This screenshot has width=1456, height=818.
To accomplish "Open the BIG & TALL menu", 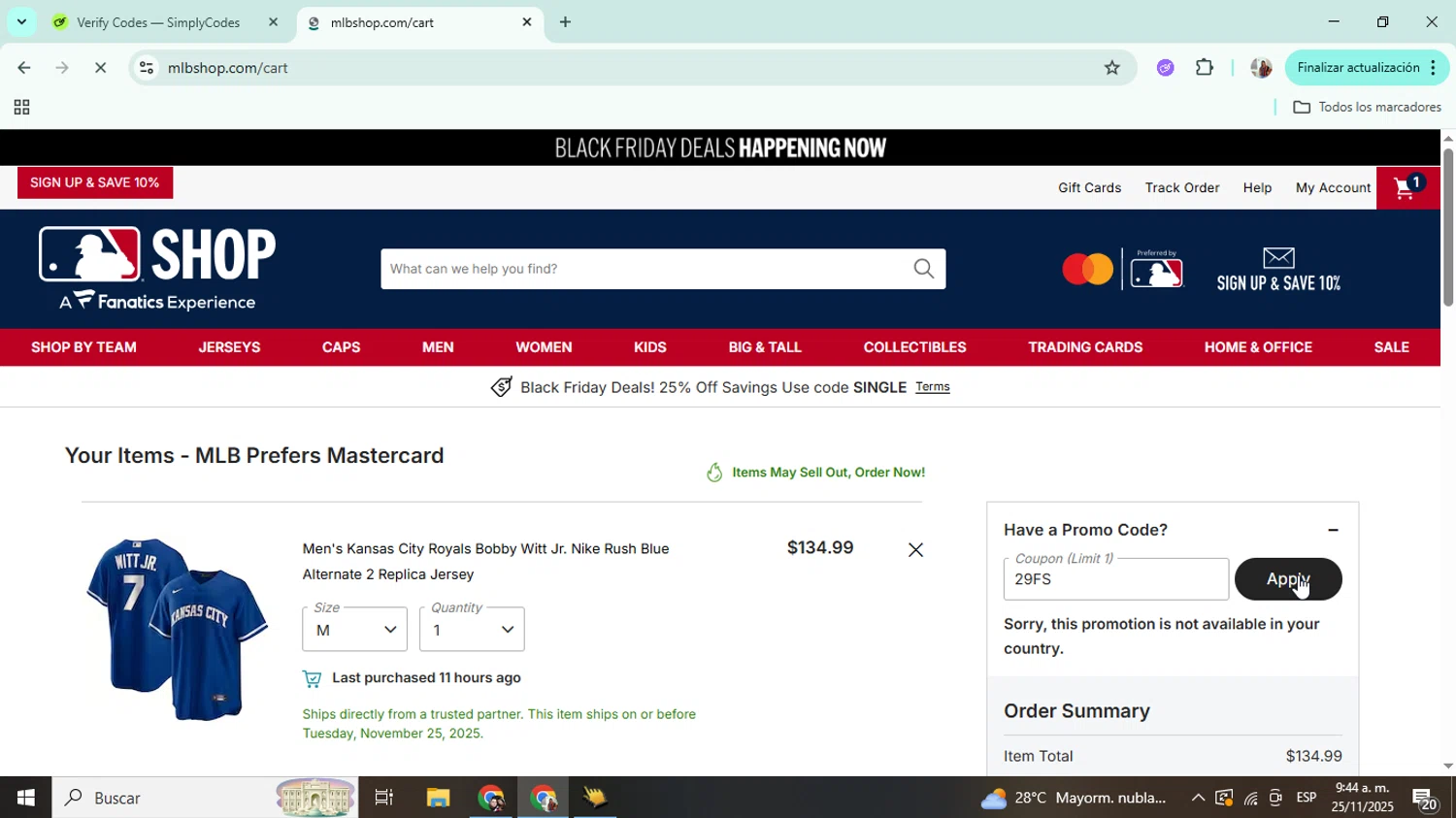I will pyautogui.click(x=765, y=347).
